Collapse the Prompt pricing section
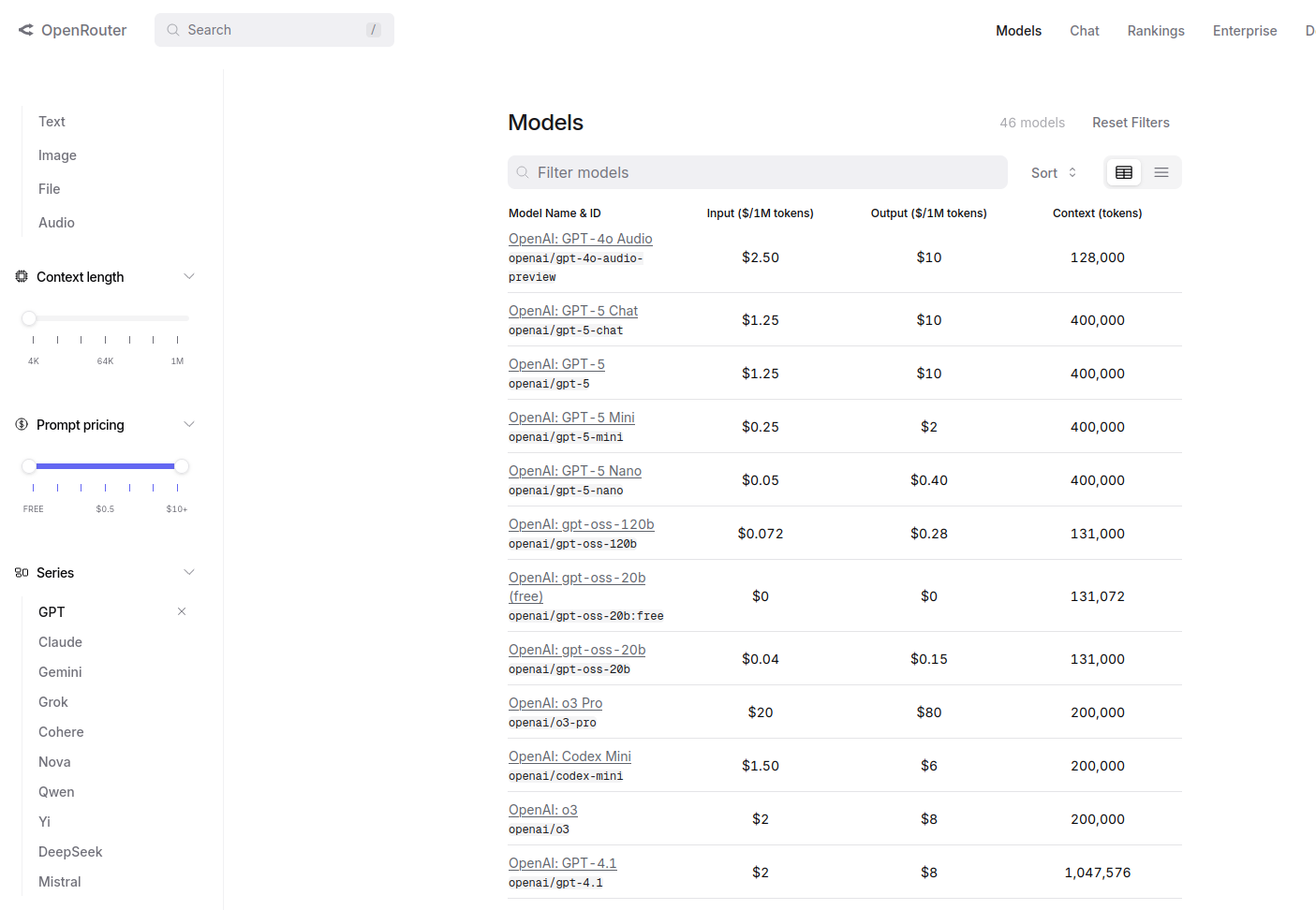1316x910 pixels. point(189,424)
